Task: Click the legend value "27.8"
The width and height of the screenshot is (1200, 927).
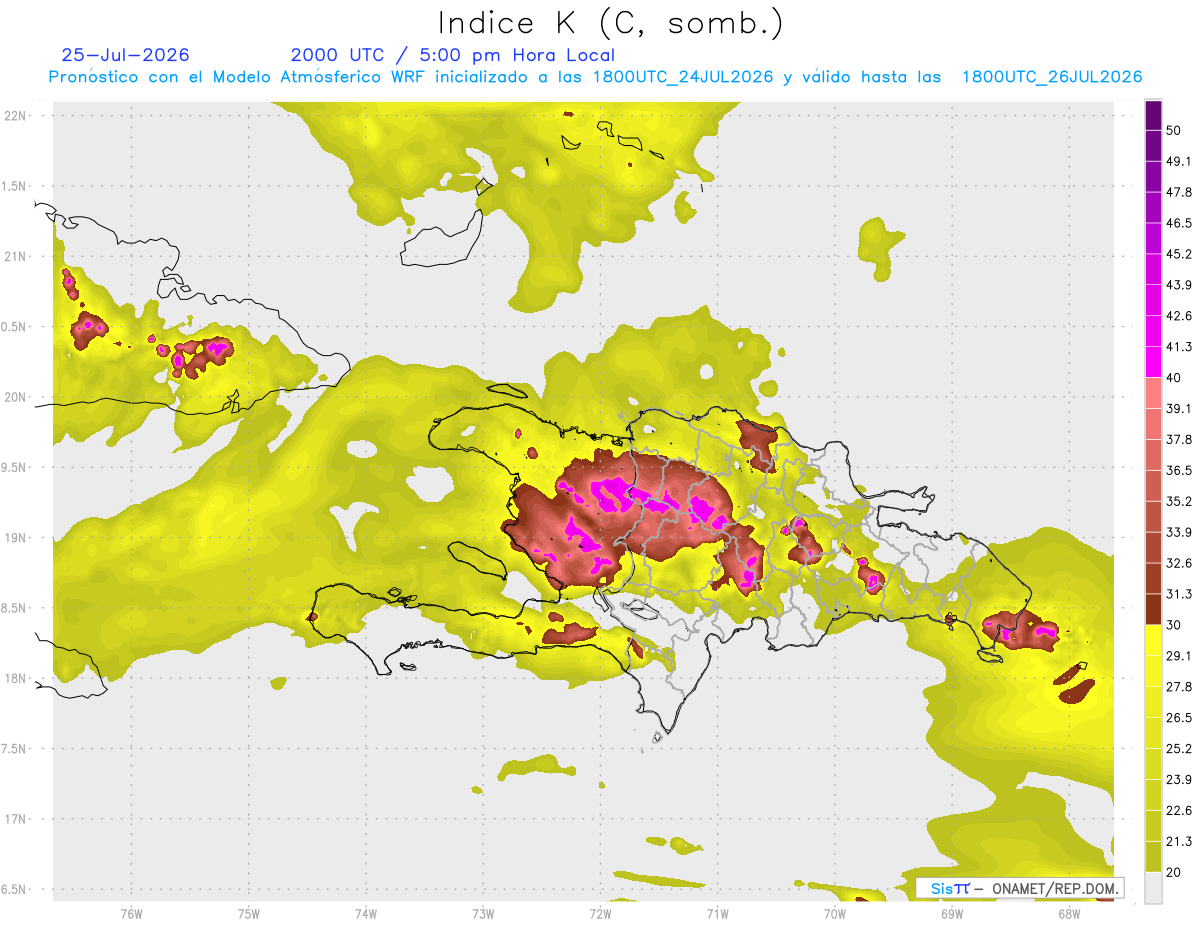Action: tap(1179, 687)
